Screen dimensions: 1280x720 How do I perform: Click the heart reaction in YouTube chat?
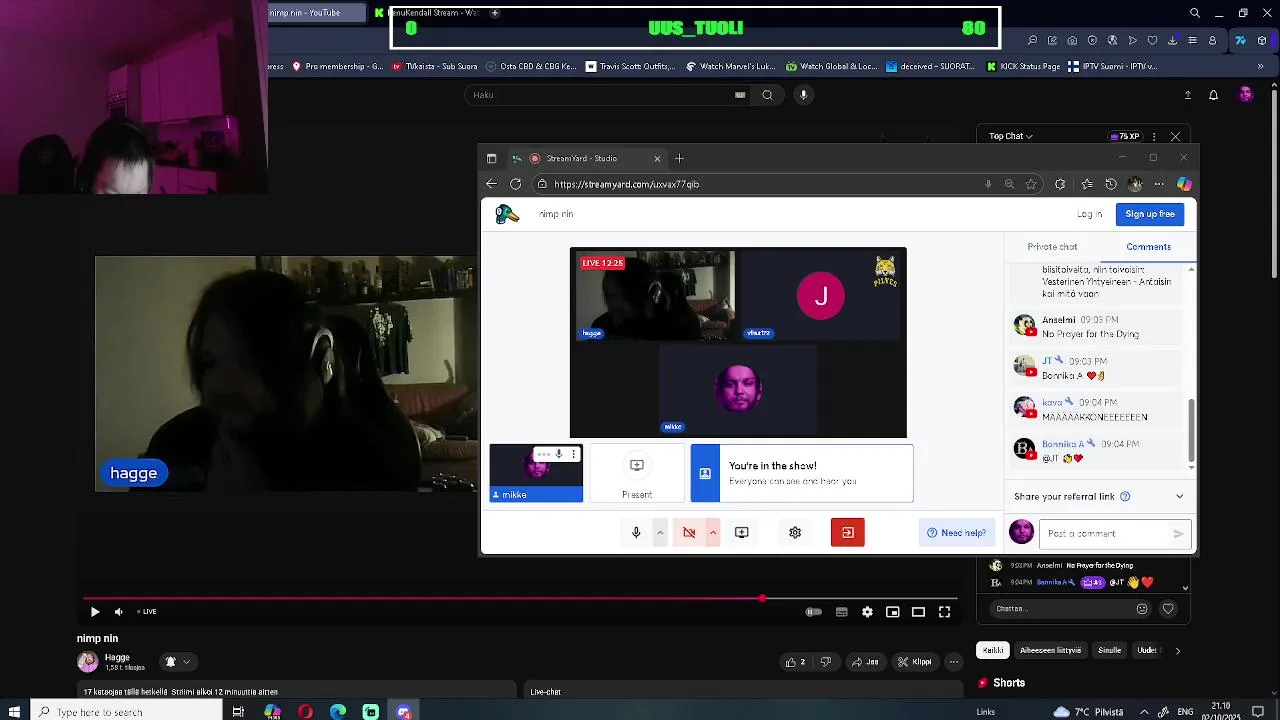(x=1168, y=608)
